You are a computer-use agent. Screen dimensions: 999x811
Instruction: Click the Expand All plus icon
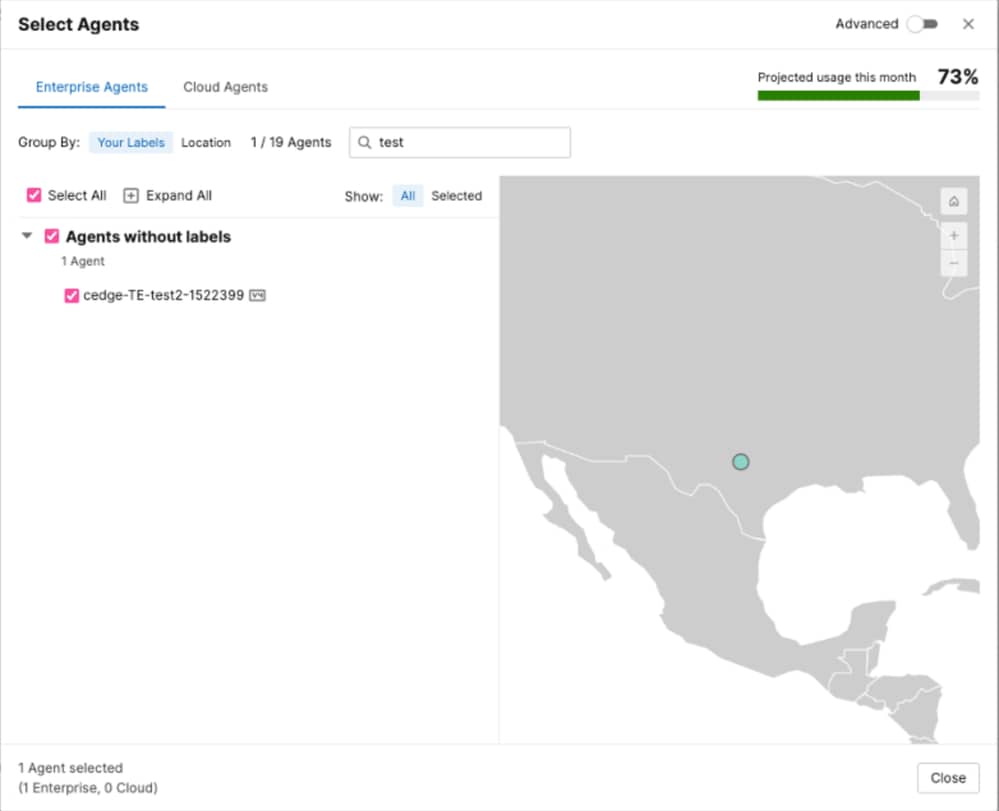coord(131,196)
